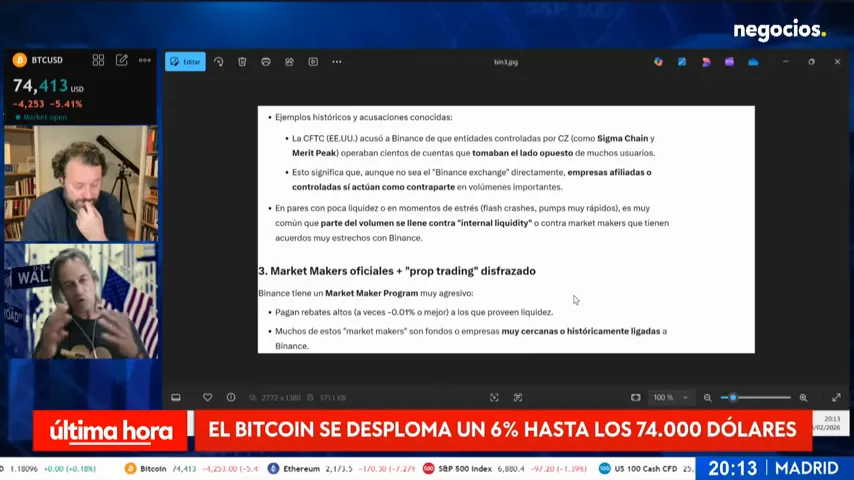Zoom in with the plus magnifier
Image resolution: width=854 pixels, height=480 pixels.
pyautogui.click(x=803, y=398)
